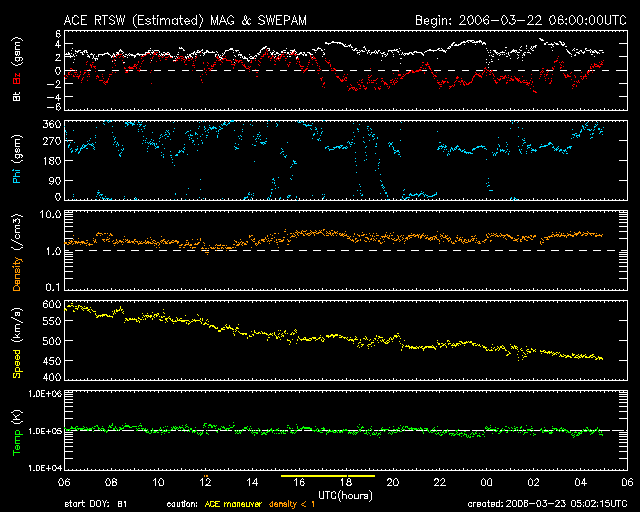640x512 pixels.
Task: Click the blue Phi (gsm) axis label
Action: point(17,162)
